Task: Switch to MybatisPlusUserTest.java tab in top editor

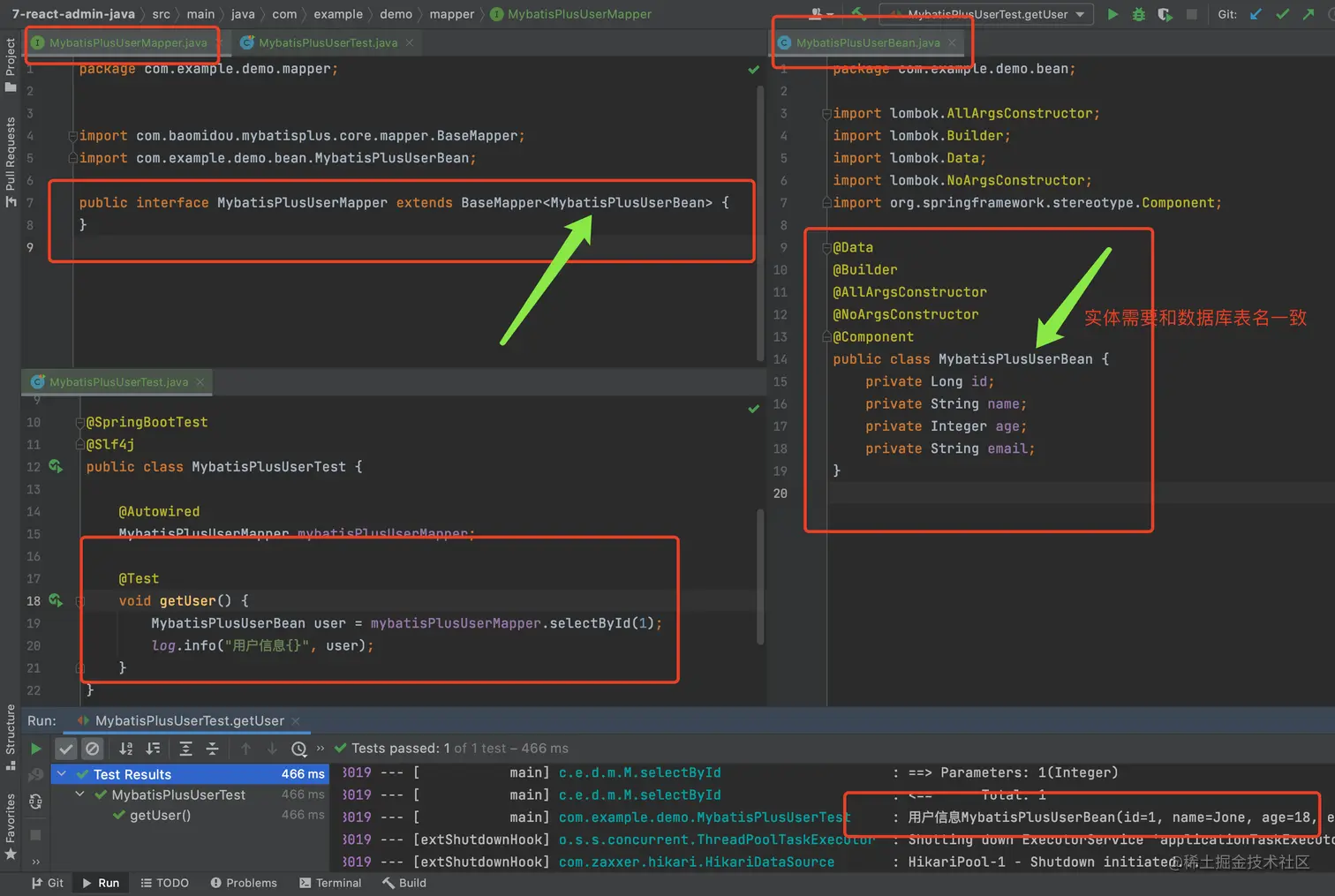Action: pos(328,42)
